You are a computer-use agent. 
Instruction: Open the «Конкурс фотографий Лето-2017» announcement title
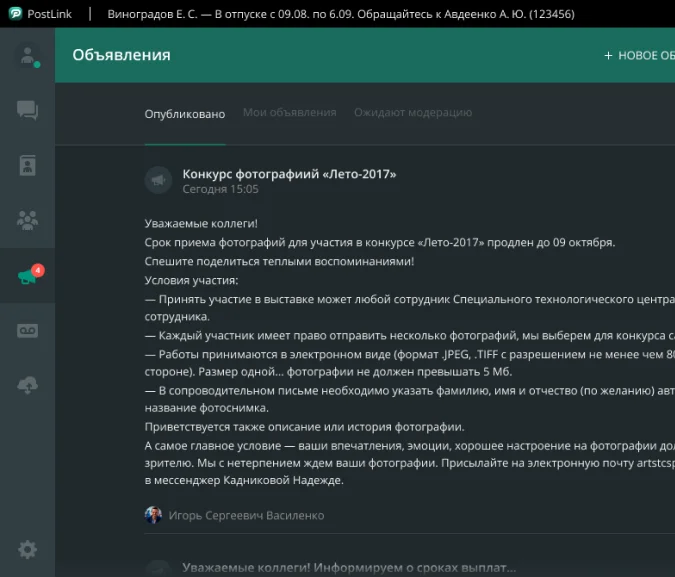(289, 174)
